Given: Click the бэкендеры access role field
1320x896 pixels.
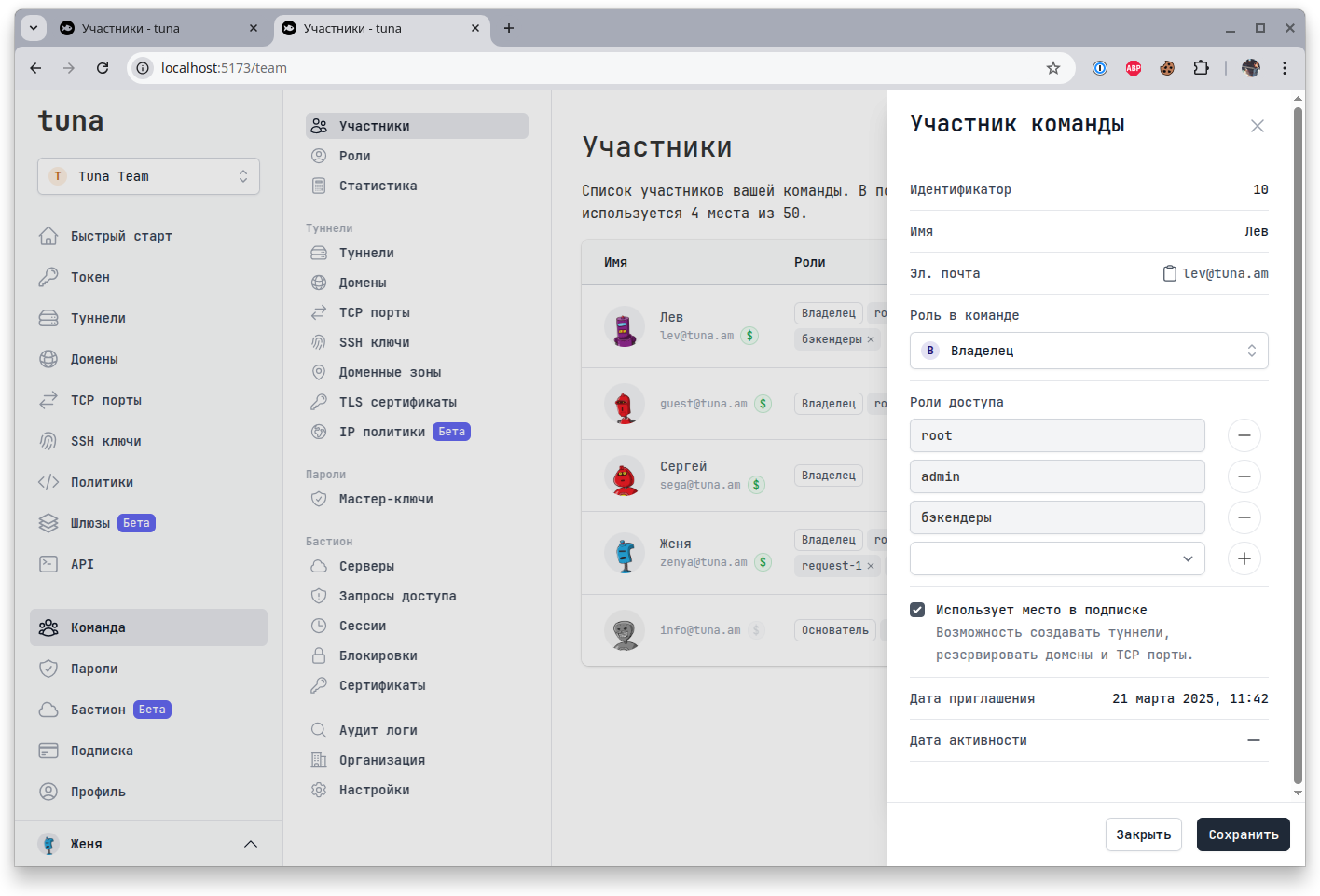Looking at the screenshot, I should coord(1056,517).
